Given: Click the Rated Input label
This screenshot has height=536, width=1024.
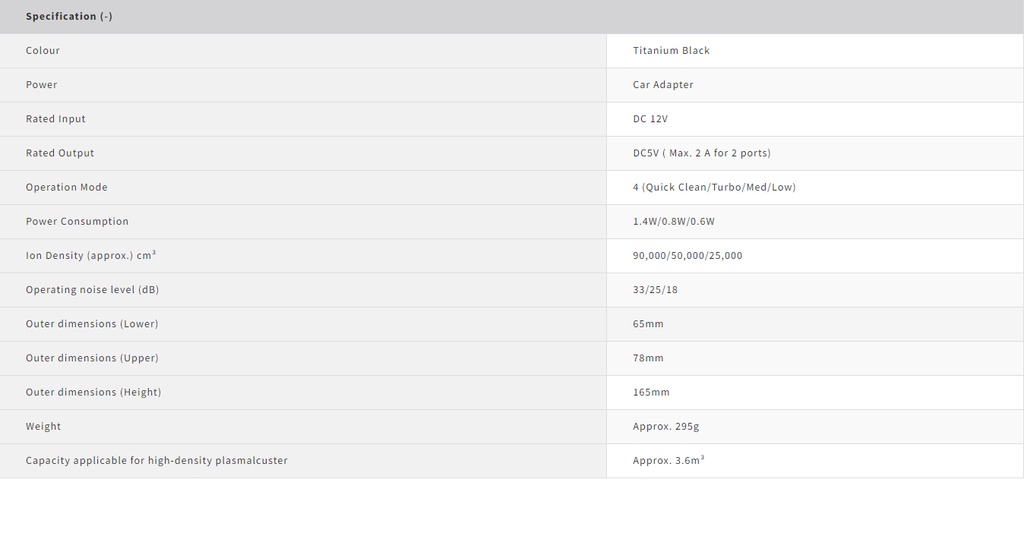Looking at the screenshot, I should pyautogui.click(x=56, y=119).
